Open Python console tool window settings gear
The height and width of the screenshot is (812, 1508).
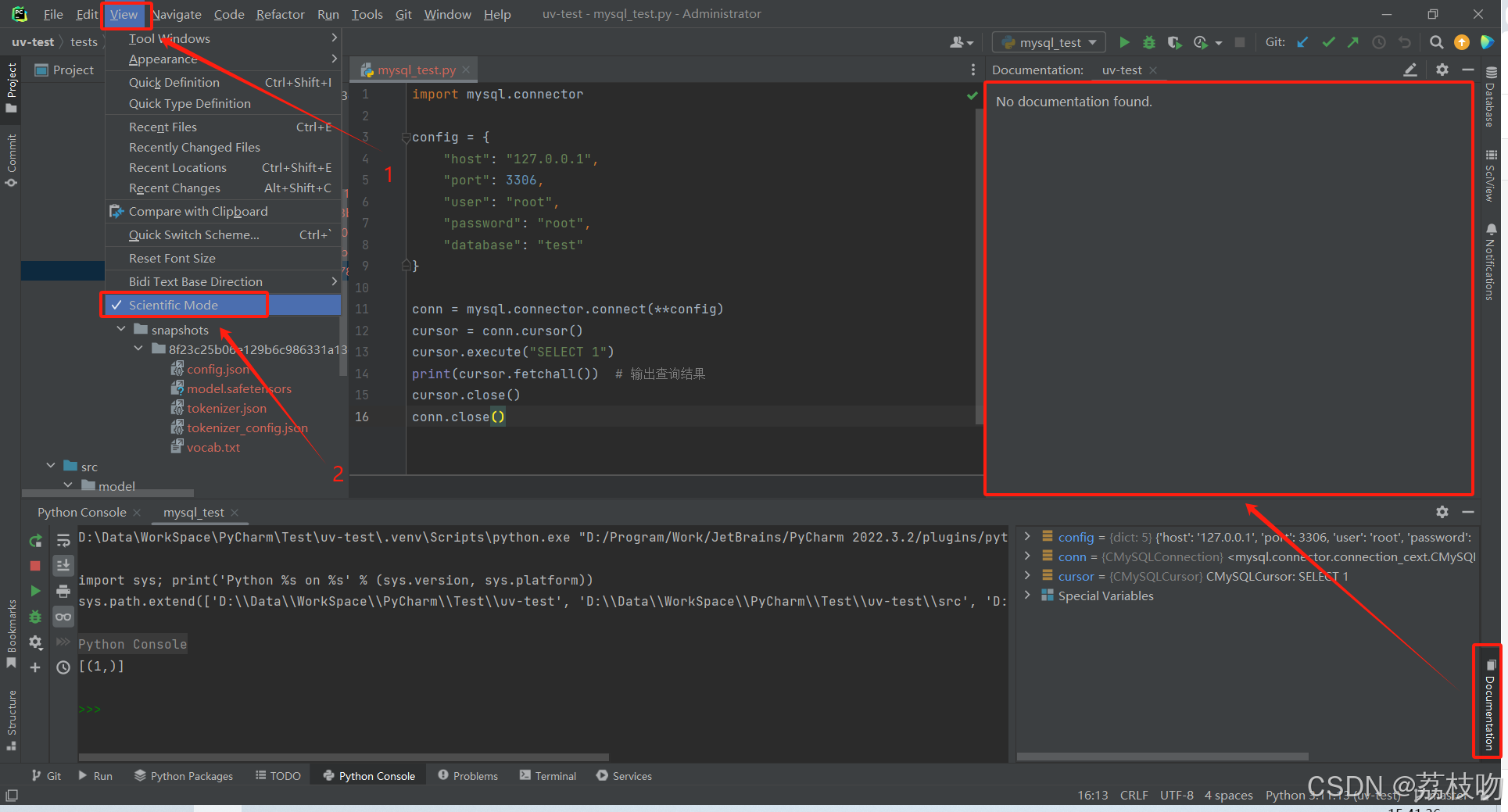(1442, 512)
